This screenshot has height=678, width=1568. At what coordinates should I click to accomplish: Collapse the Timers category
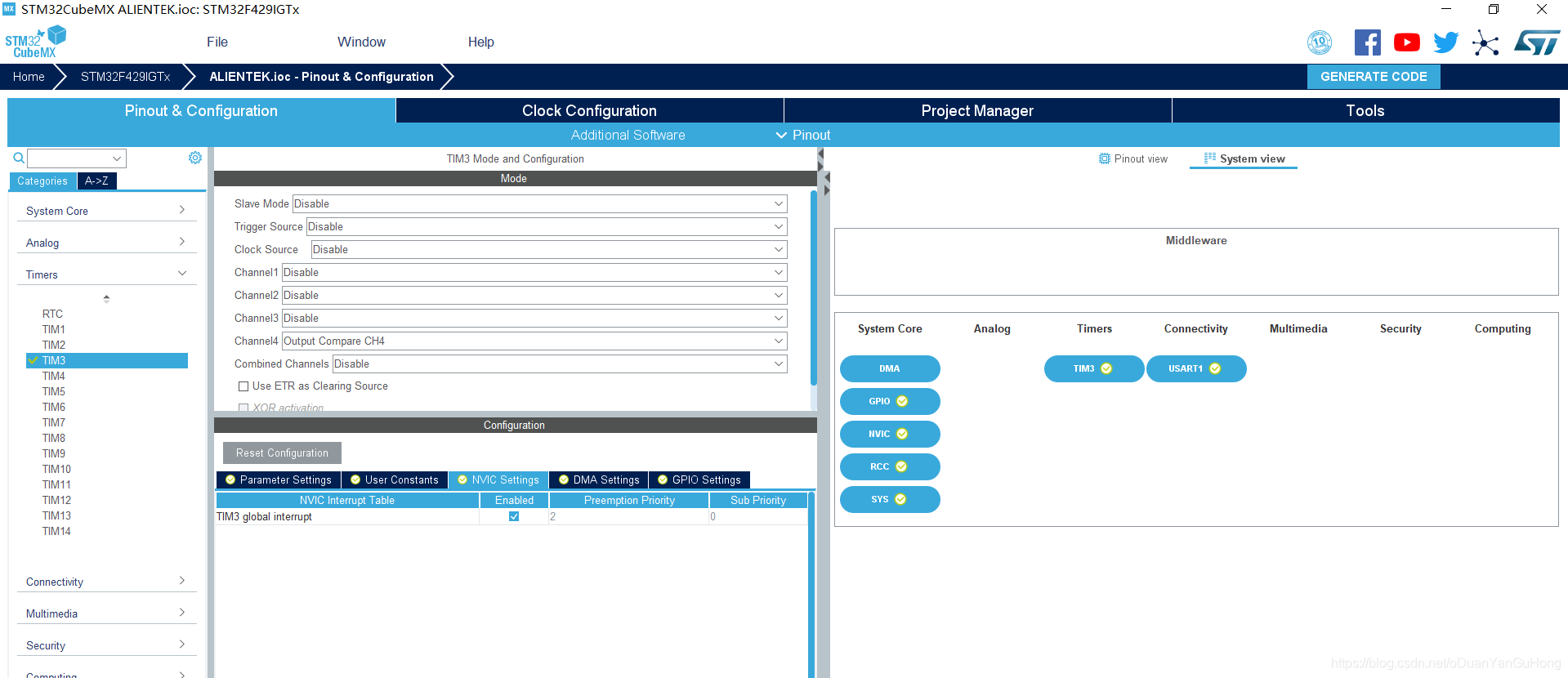(x=106, y=274)
